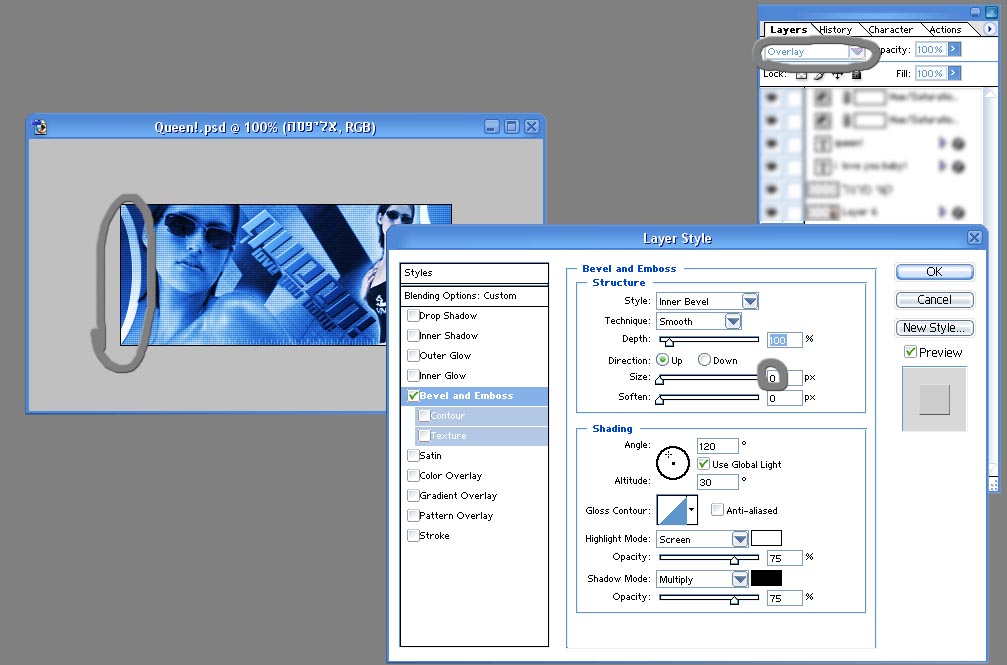Screen dimensions: 1007x665
Task: Enable the Drop Shadow effect checkbox
Action: click(x=413, y=316)
